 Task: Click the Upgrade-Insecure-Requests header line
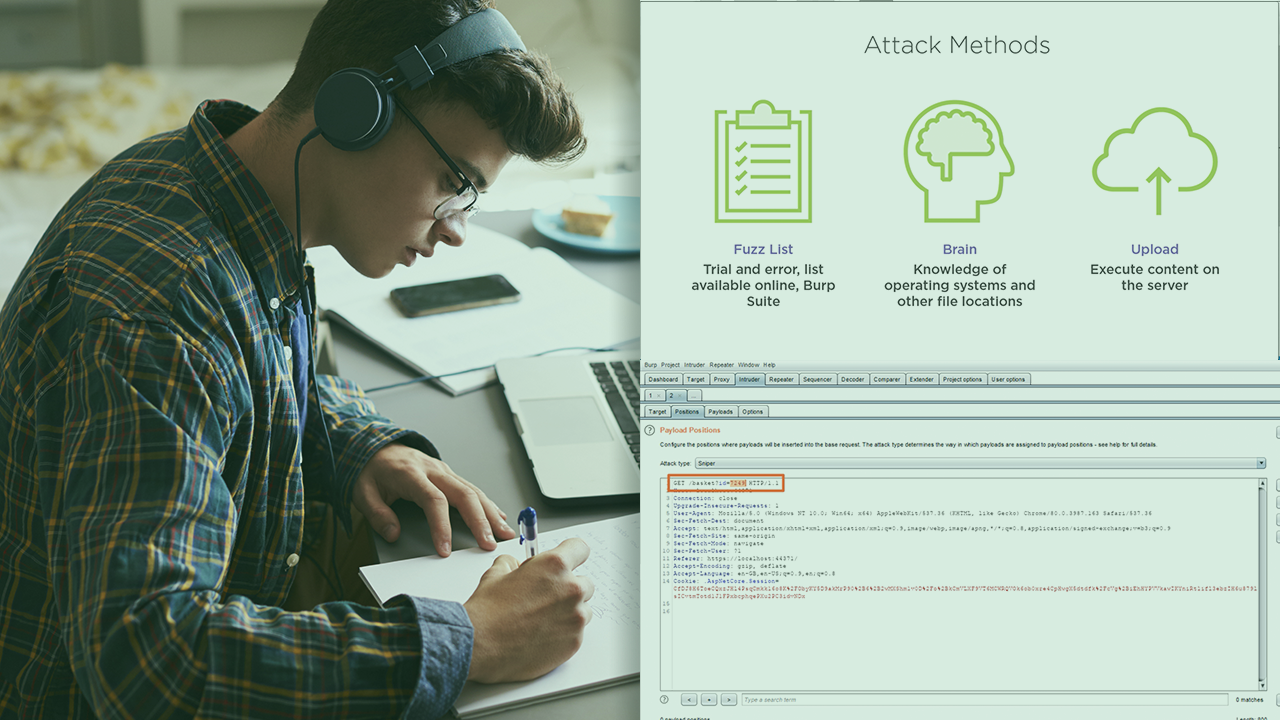pyautogui.click(x=726, y=506)
